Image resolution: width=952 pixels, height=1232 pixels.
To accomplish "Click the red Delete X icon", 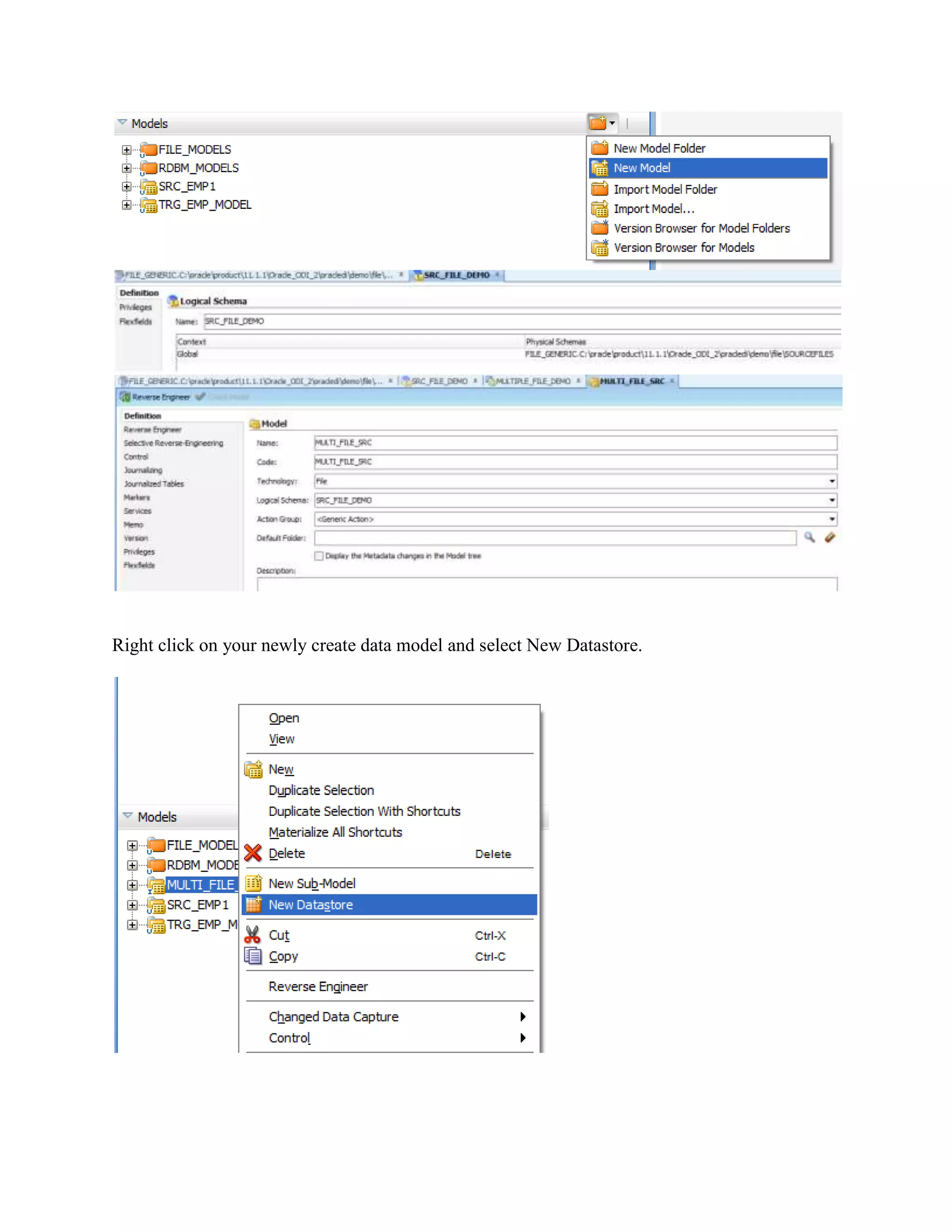I will (x=253, y=854).
